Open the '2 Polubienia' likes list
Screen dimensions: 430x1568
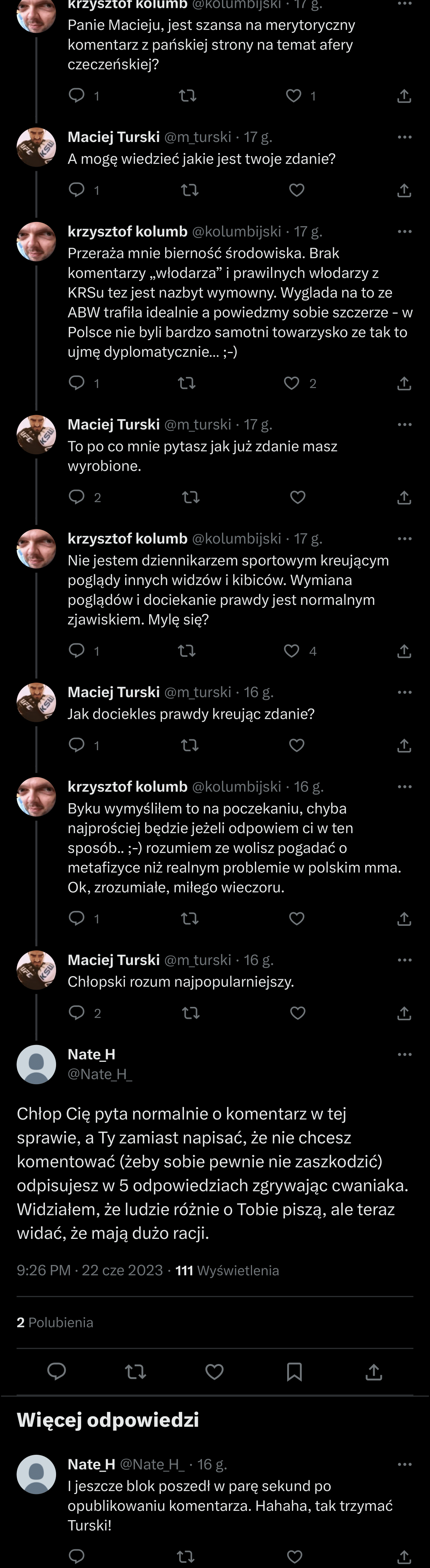[x=55, y=1322]
